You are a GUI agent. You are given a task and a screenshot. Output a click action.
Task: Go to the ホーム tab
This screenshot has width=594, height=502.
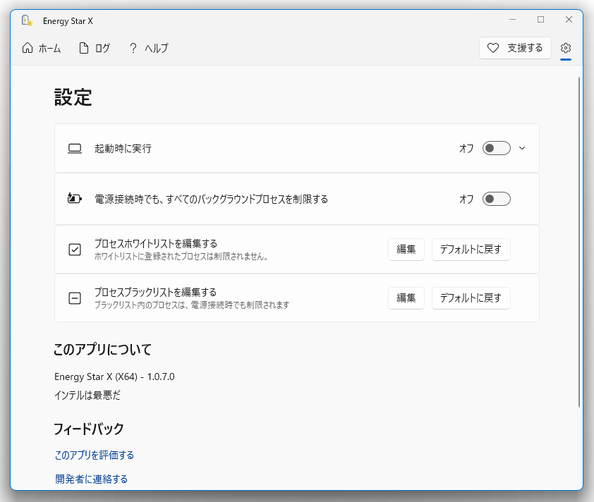(41, 48)
